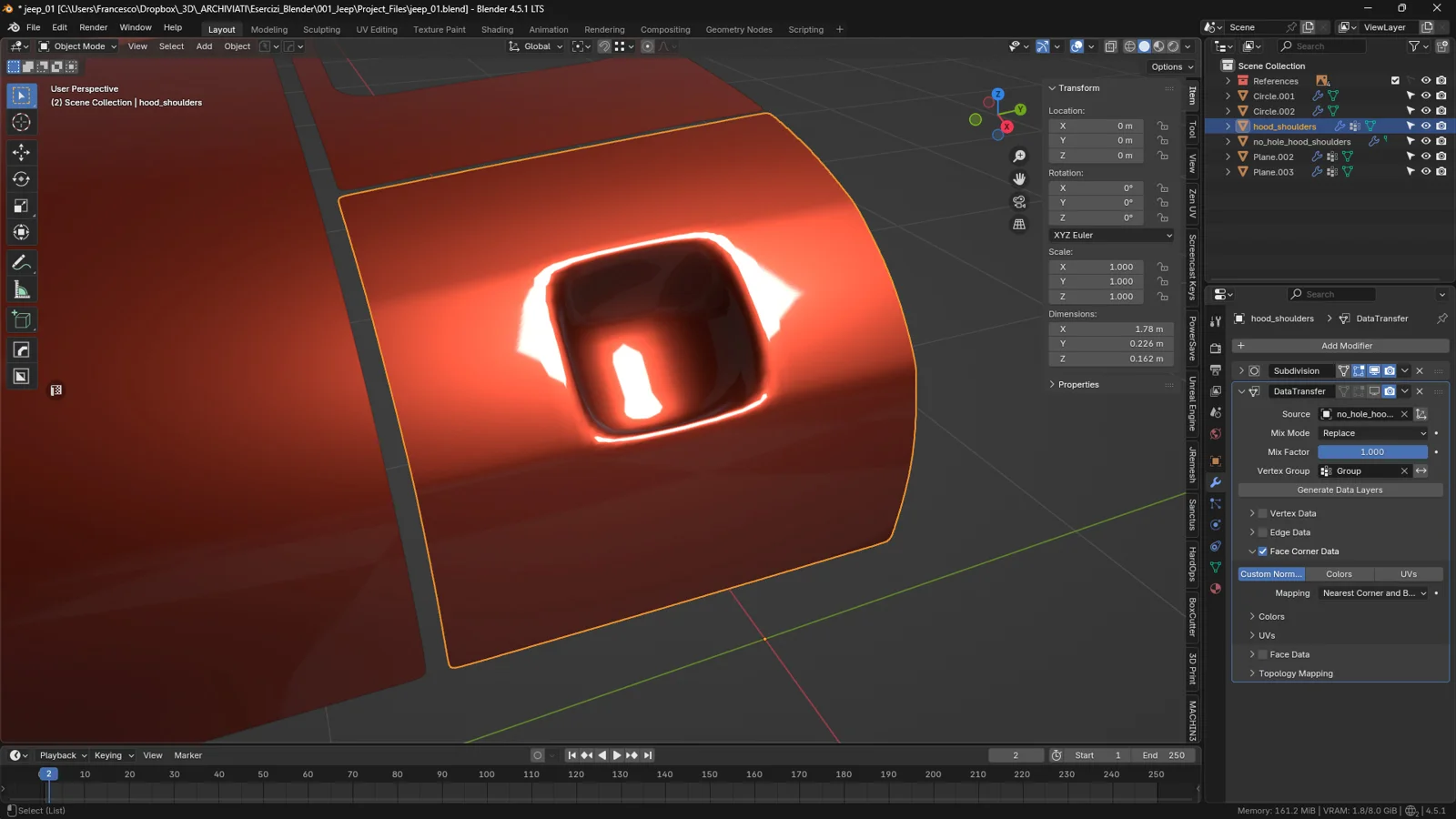Viewport: 1456px width, 819px height.
Task: Switch to Sculpting workspace tab
Action: tap(321, 29)
